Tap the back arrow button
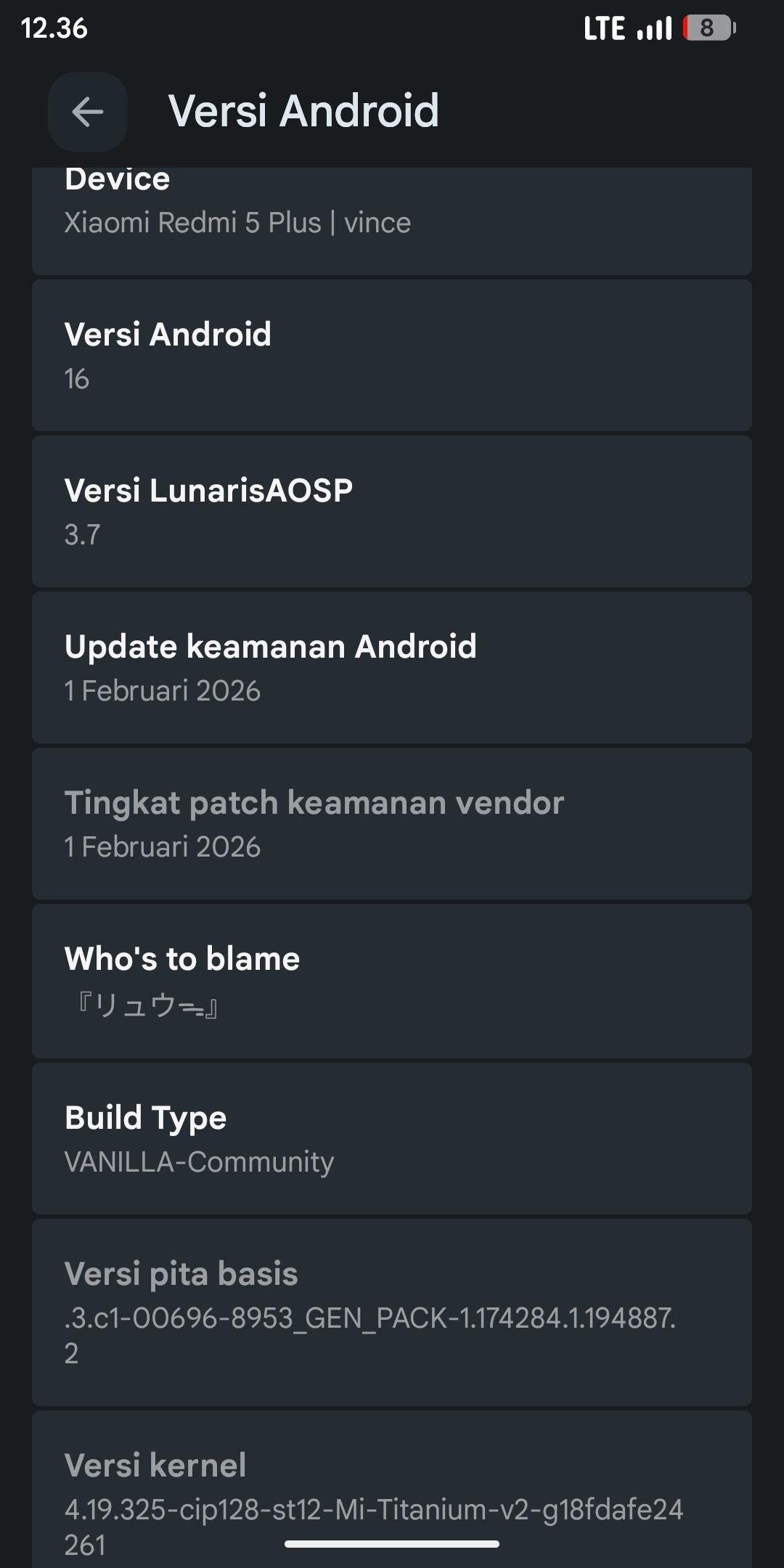 coord(88,112)
